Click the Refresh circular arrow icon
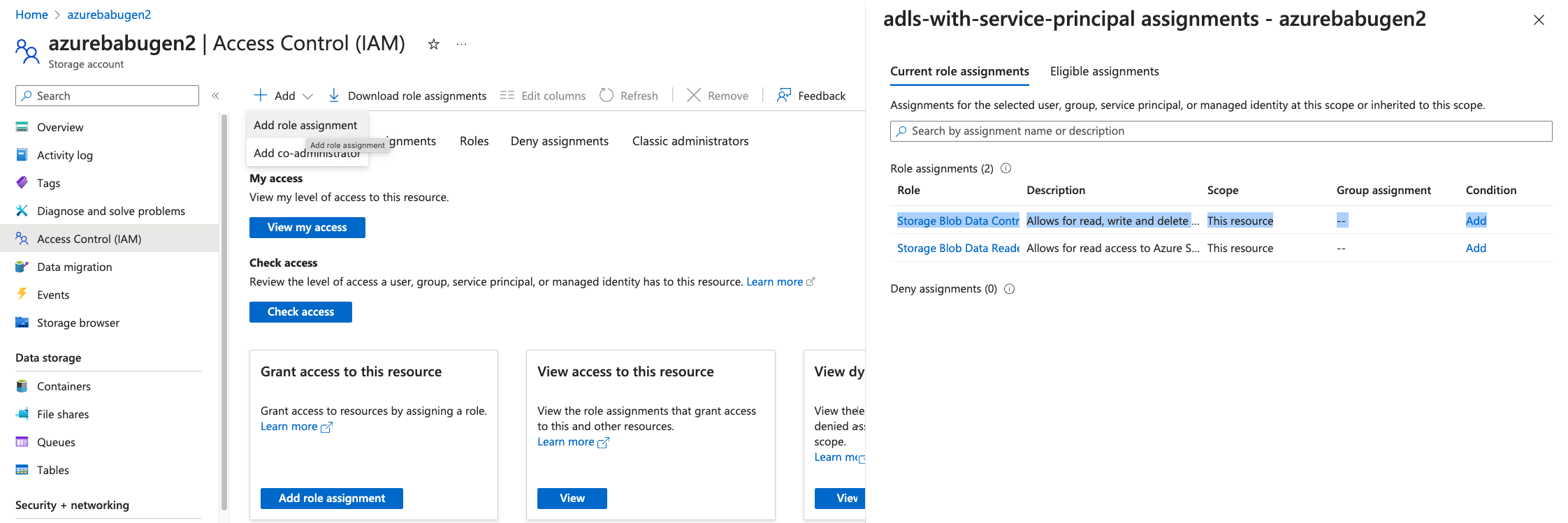 pos(607,95)
